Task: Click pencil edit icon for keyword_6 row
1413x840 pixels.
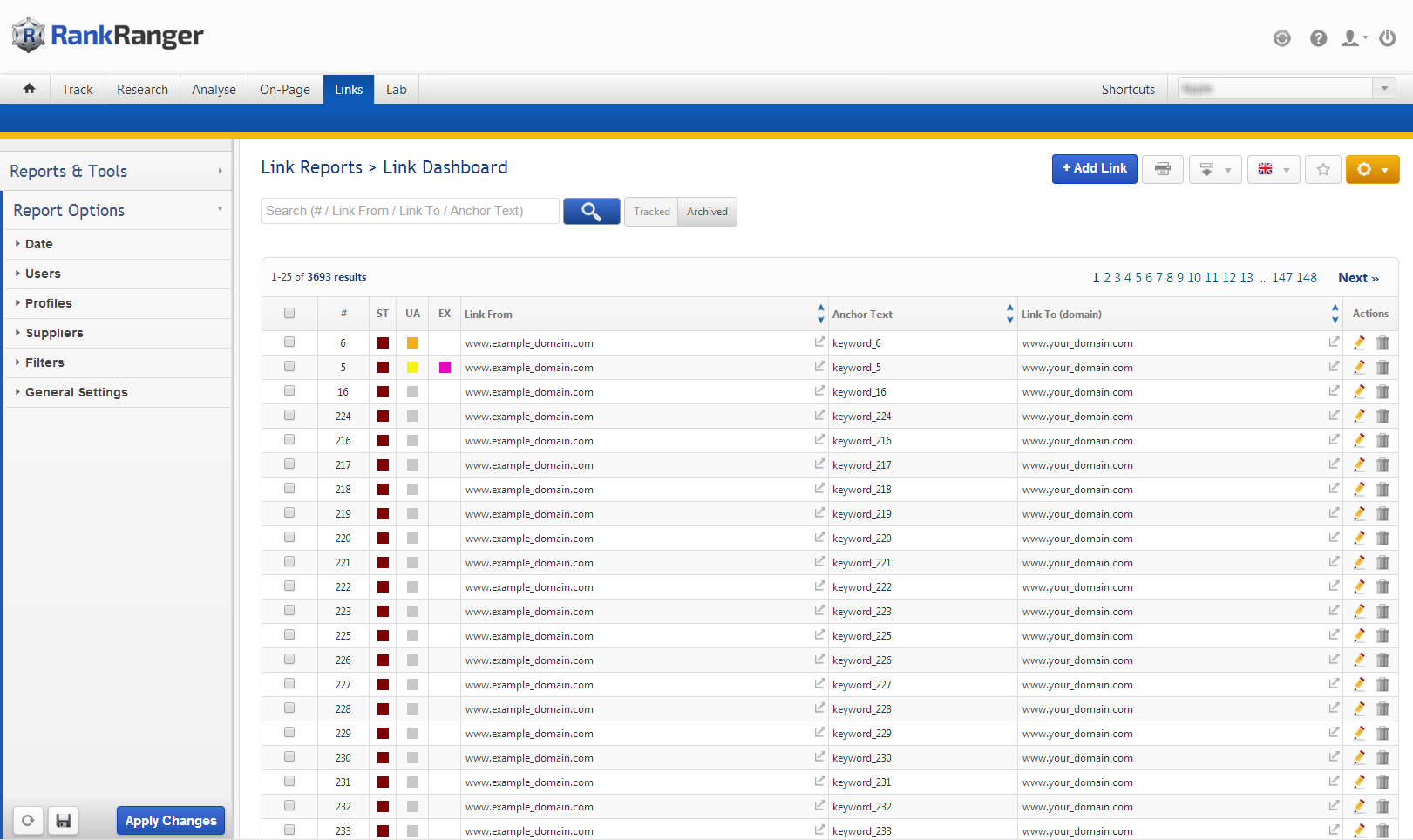Action: click(1359, 342)
